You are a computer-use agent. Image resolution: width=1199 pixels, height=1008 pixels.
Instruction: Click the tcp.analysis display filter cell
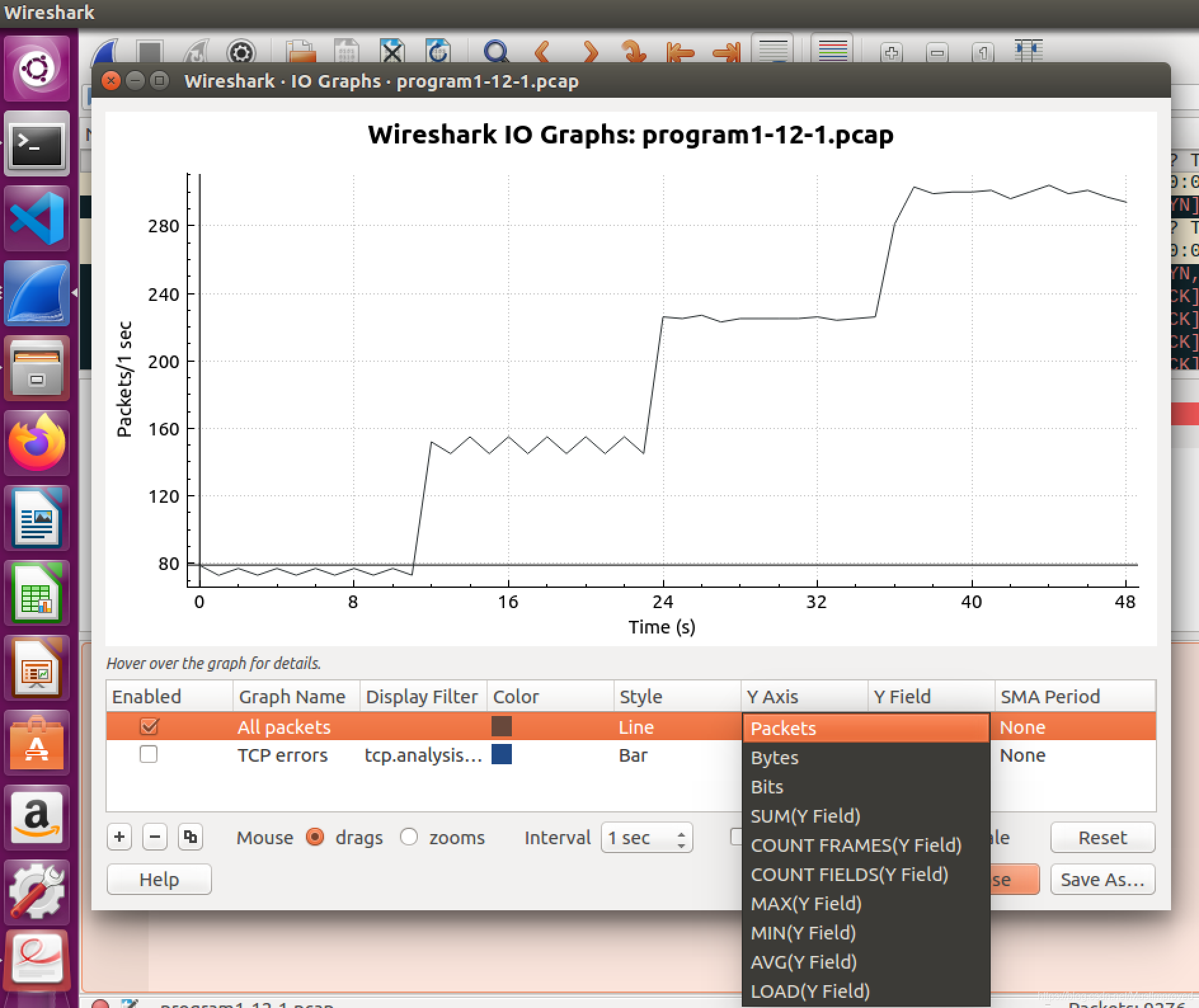point(424,755)
